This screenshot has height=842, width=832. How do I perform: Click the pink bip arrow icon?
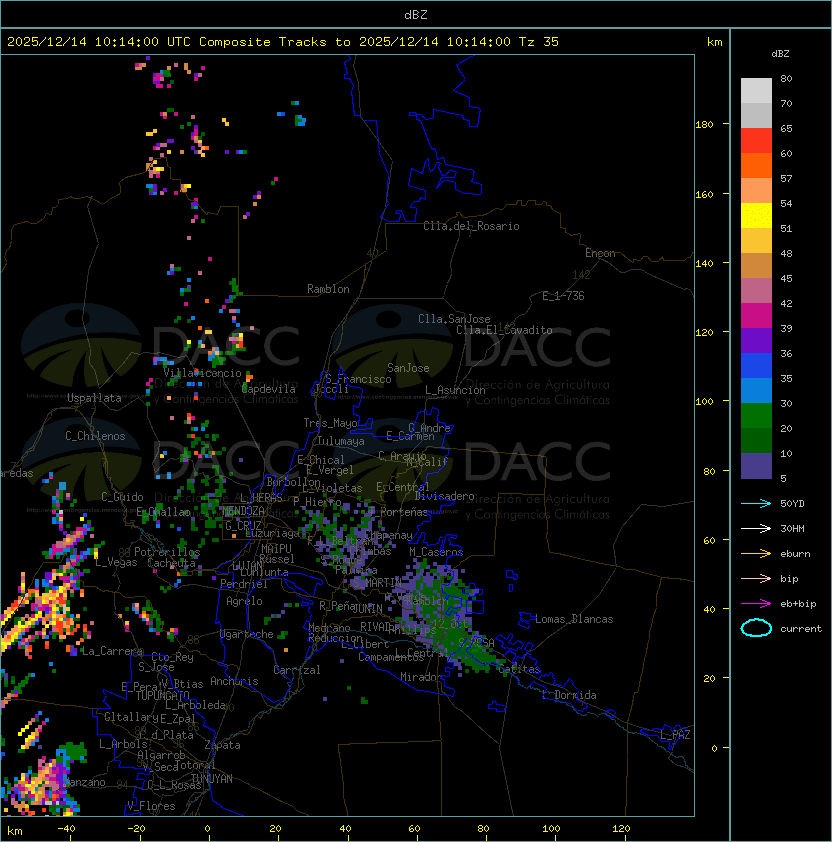[x=756, y=578]
